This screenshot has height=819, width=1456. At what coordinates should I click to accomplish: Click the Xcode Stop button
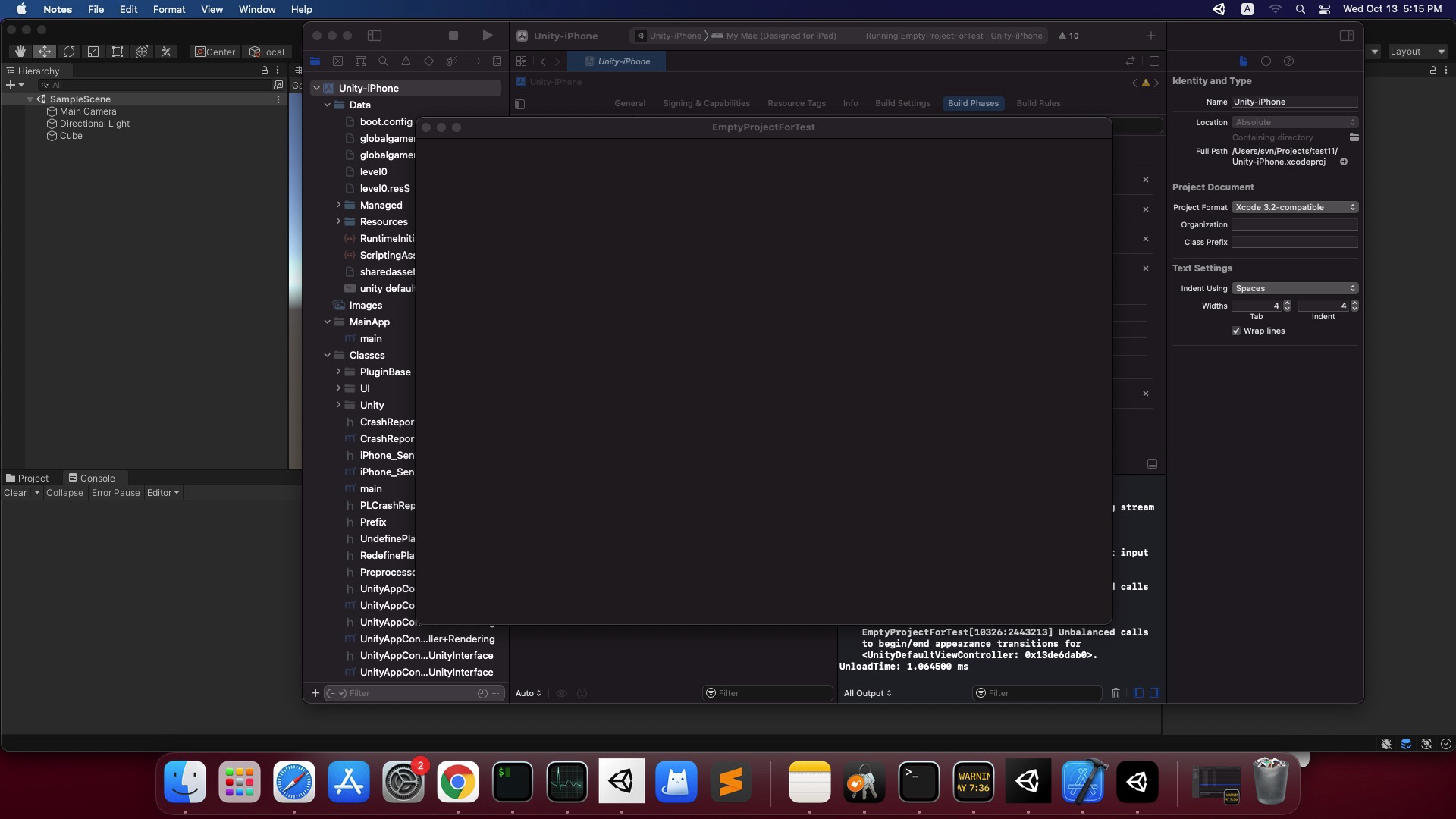[x=453, y=36]
